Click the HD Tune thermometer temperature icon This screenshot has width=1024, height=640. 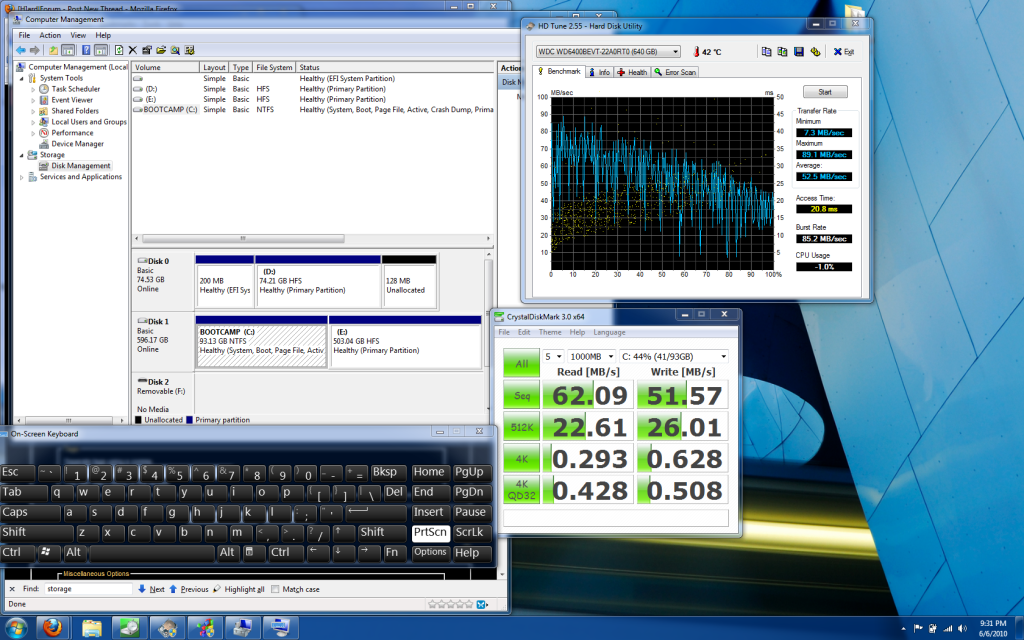696,52
